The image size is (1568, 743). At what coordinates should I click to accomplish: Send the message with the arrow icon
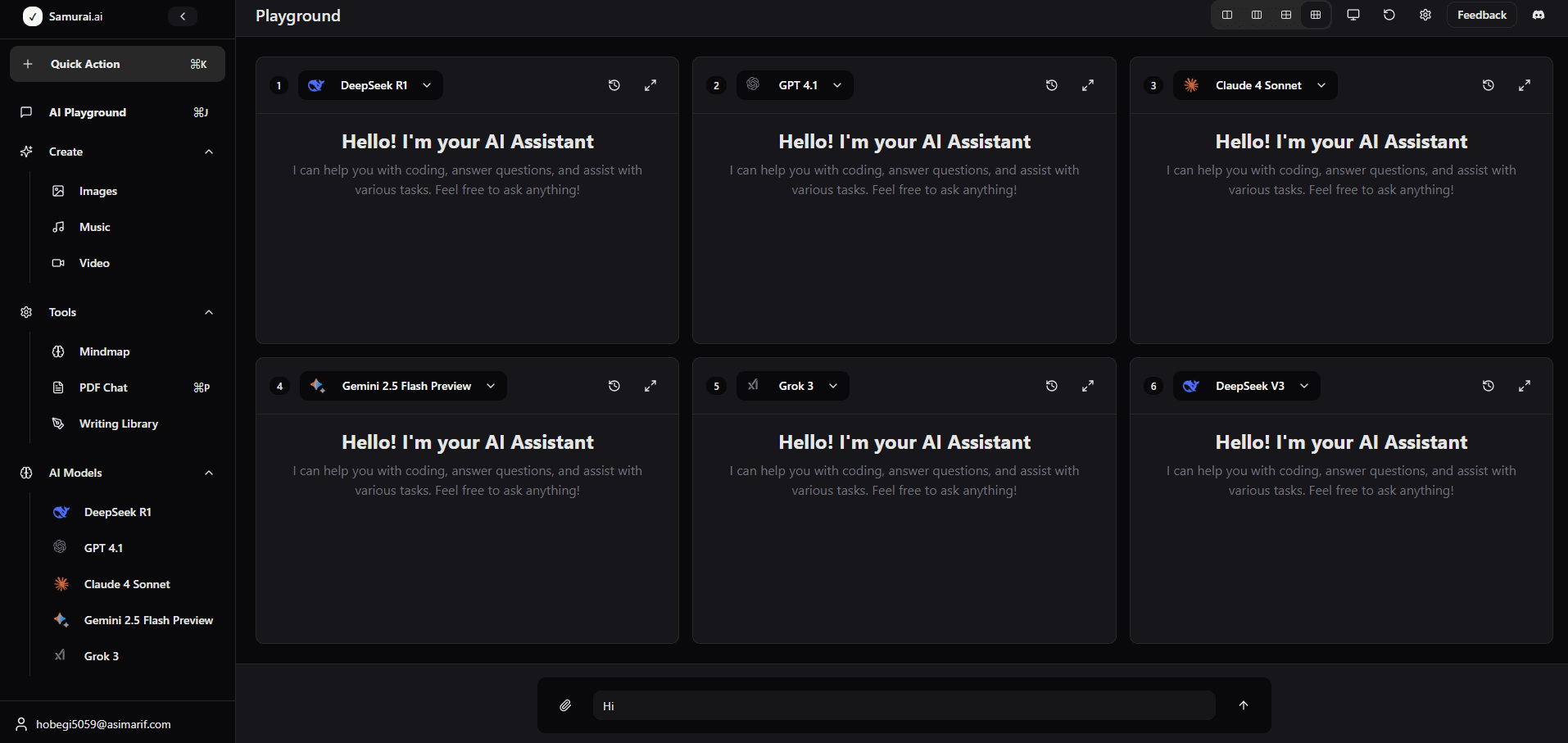point(1244,705)
